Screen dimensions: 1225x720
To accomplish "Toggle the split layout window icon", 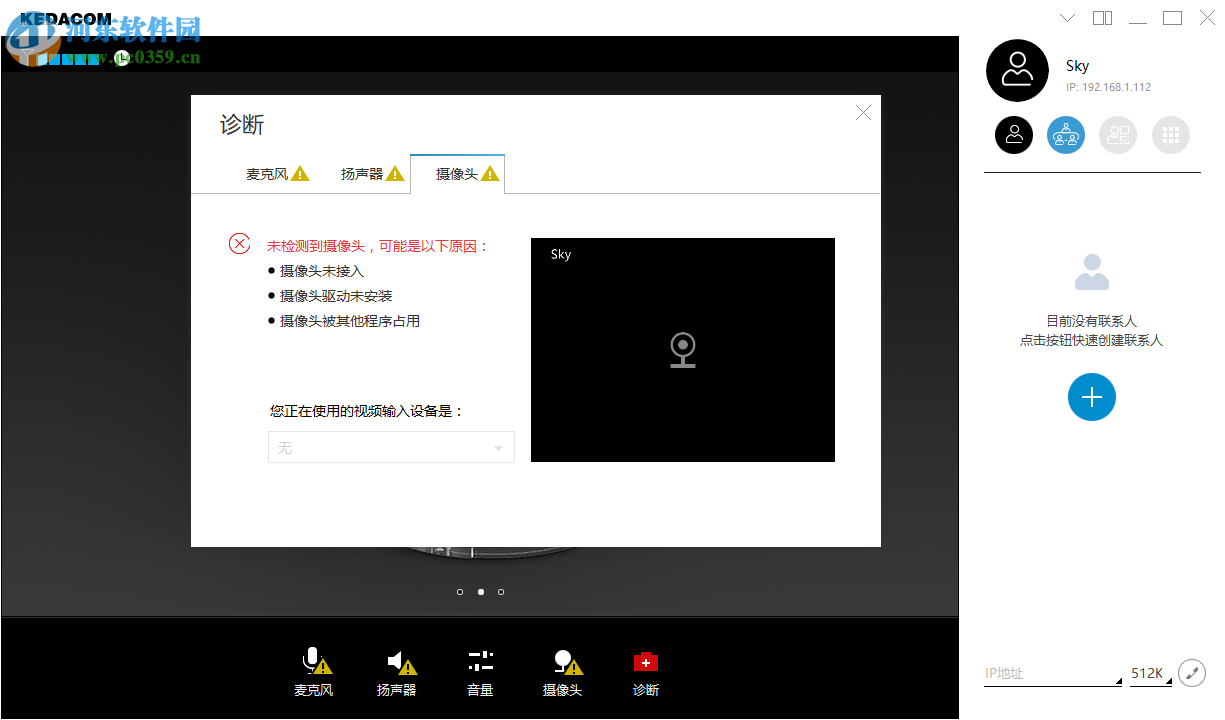I will 1102,17.
